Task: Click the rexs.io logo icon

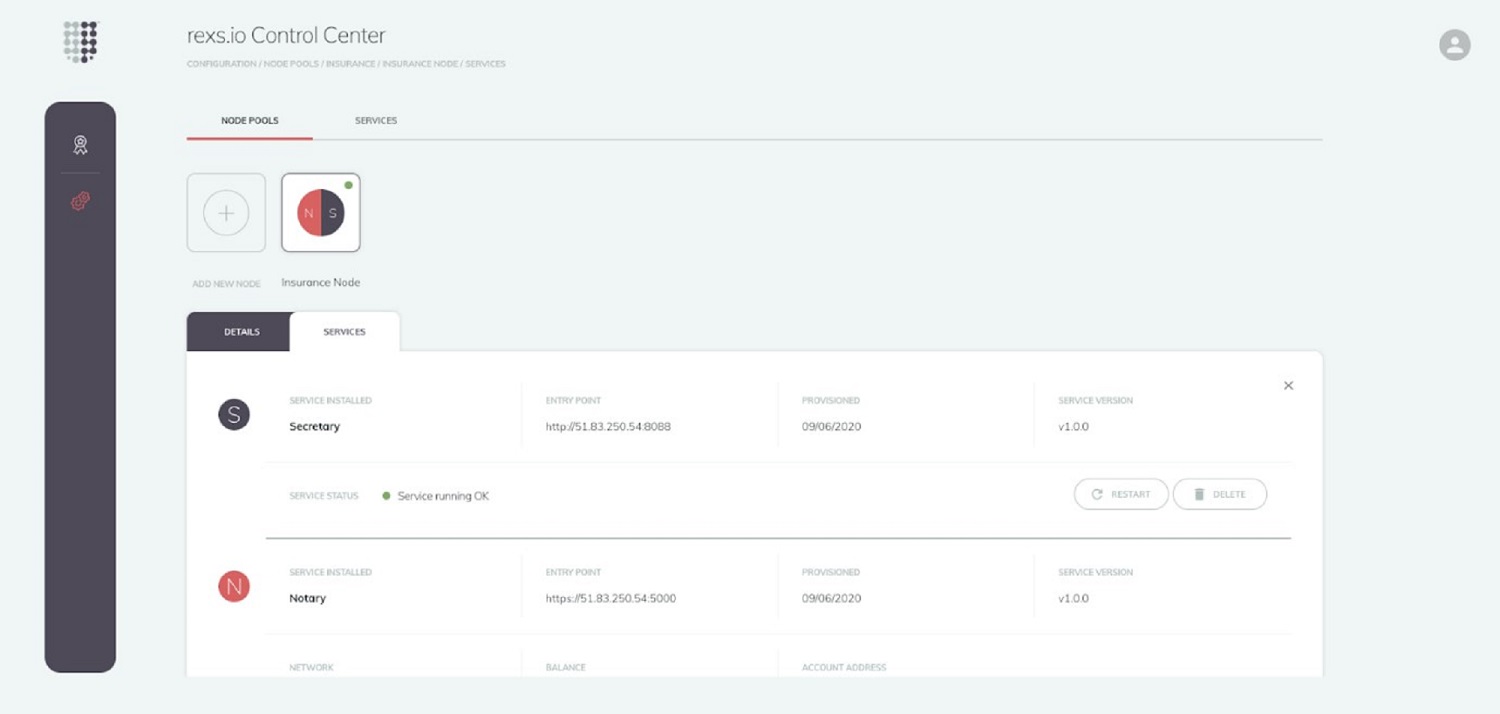Action: 81,42
